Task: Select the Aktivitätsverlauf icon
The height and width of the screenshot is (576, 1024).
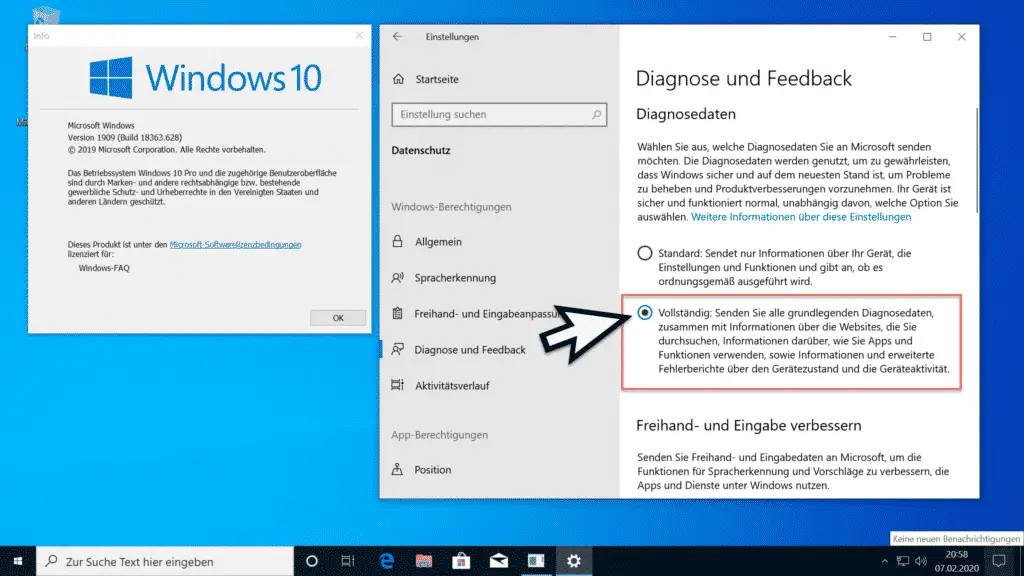Action: (397, 385)
